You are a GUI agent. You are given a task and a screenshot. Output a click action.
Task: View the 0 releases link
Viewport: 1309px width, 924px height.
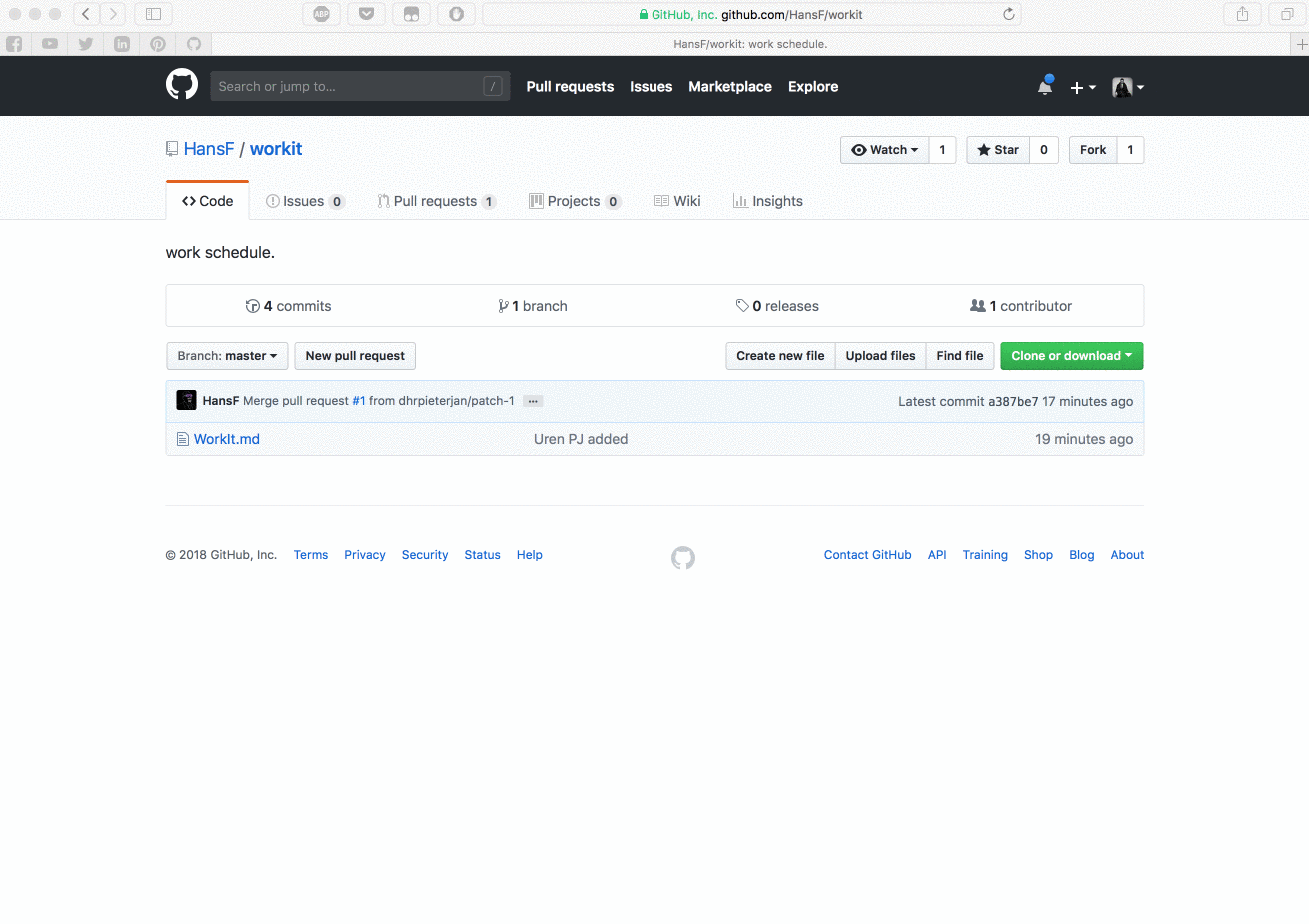pyautogui.click(x=777, y=306)
